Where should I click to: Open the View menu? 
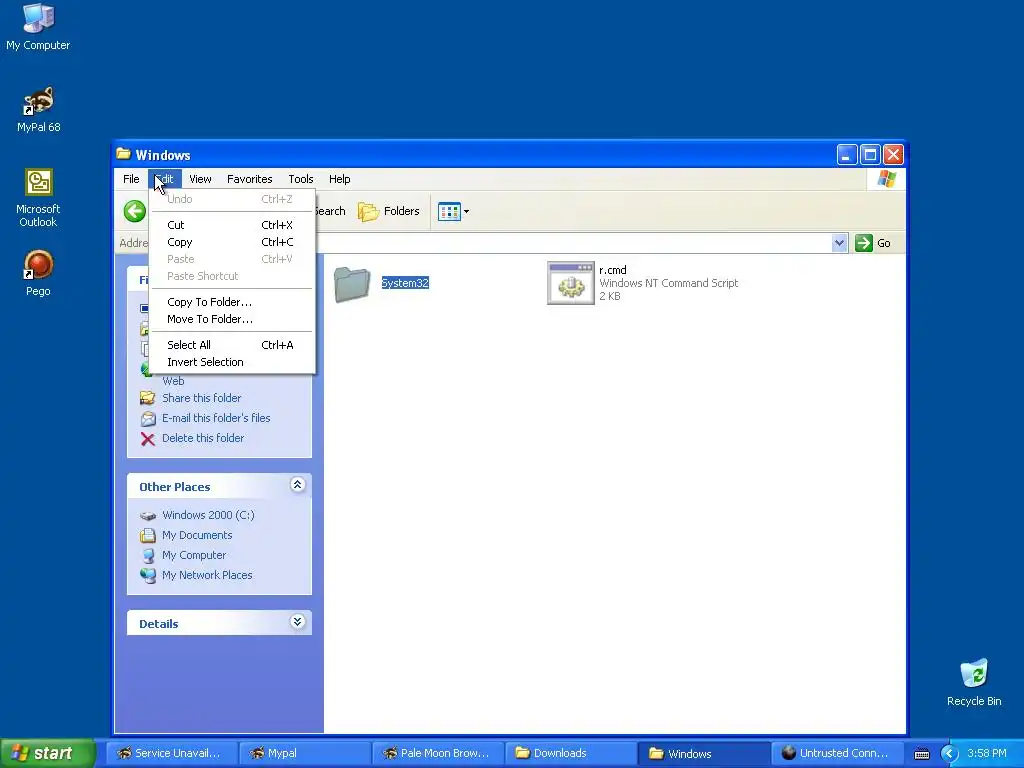click(200, 179)
